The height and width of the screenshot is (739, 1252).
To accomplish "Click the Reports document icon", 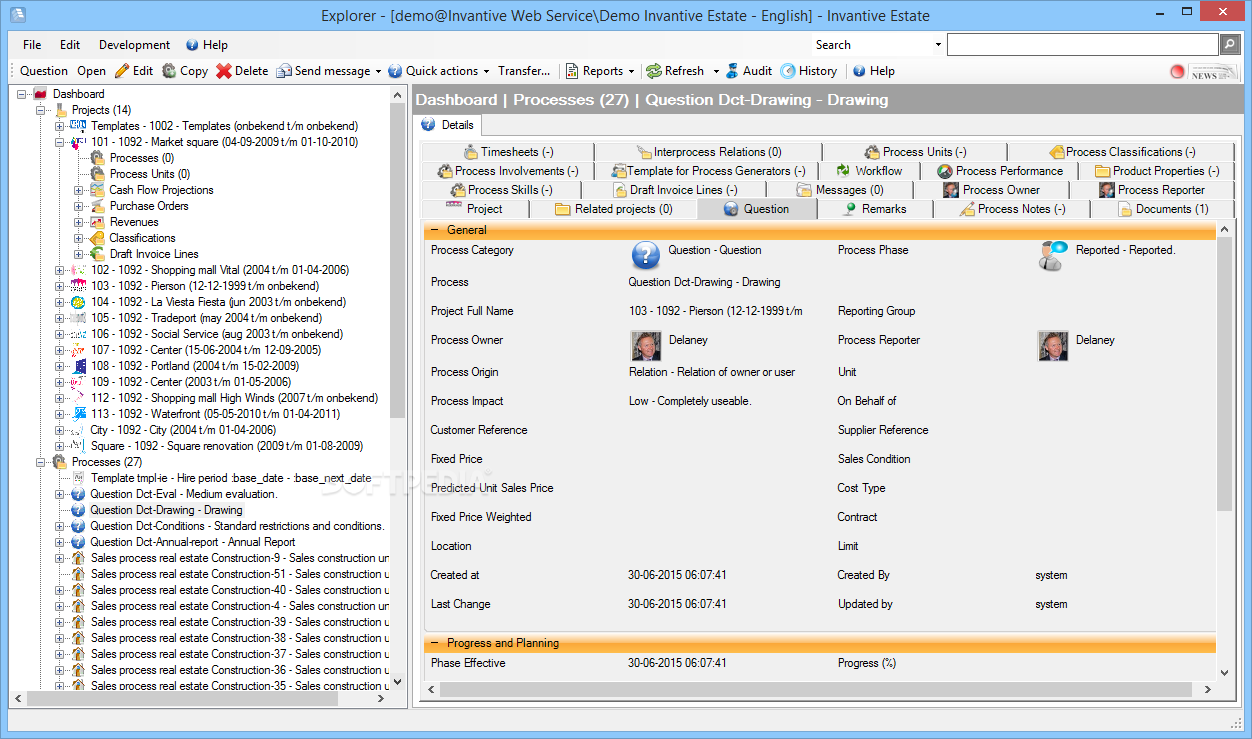I will (x=572, y=71).
